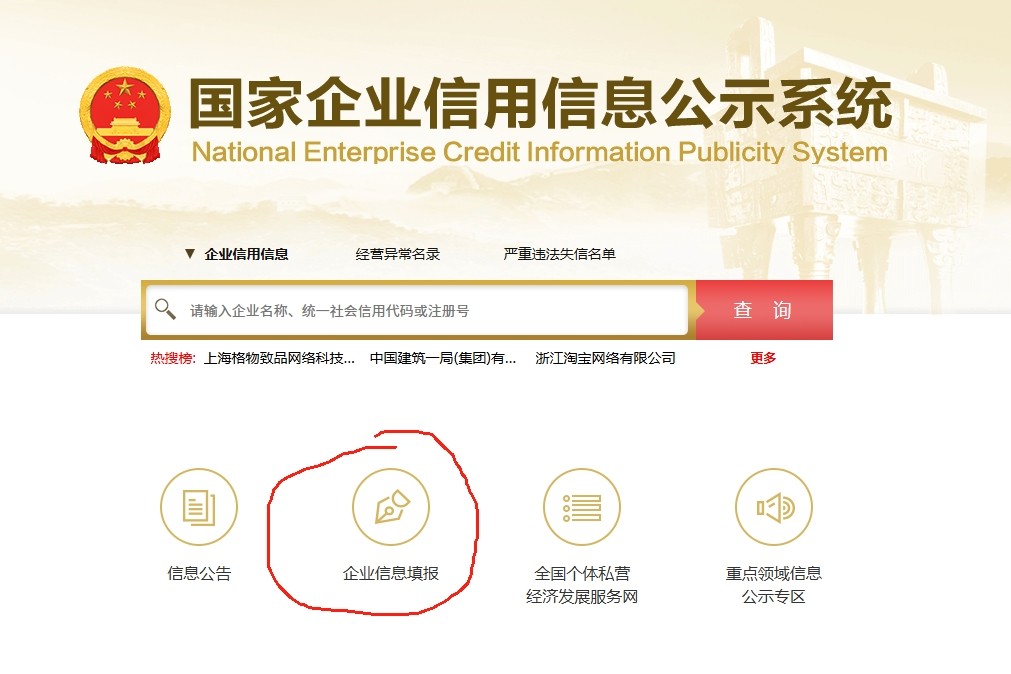Open the 全国个体私营 list icon
Image resolution: width=1011 pixels, height=674 pixels.
click(582, 506)
